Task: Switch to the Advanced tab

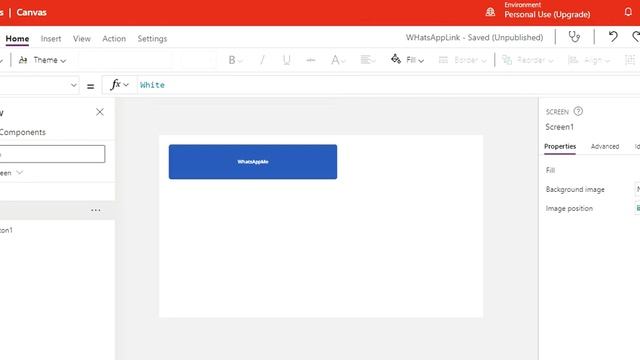Action: [605, 147]
